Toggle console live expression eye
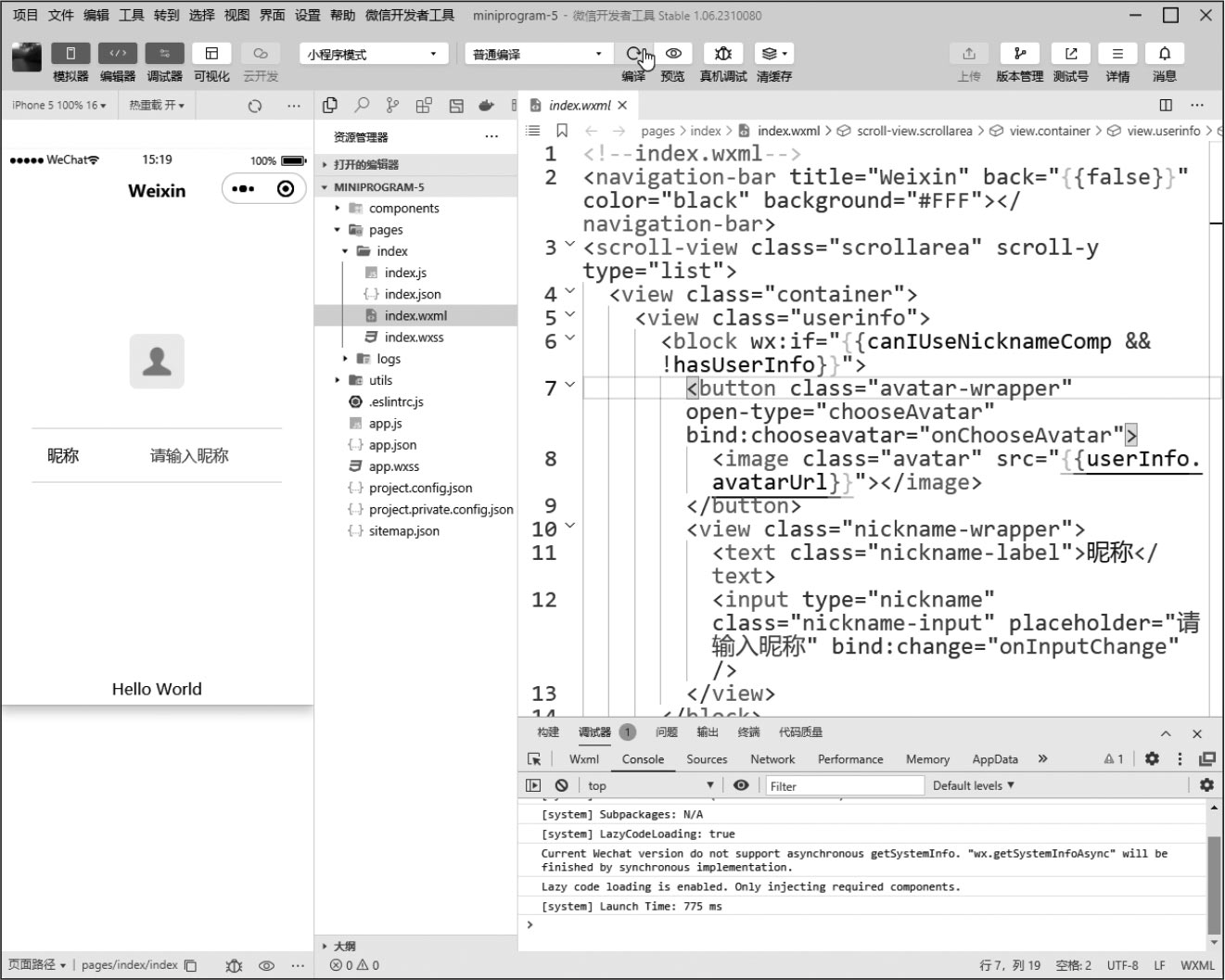 tap(741, 785)
